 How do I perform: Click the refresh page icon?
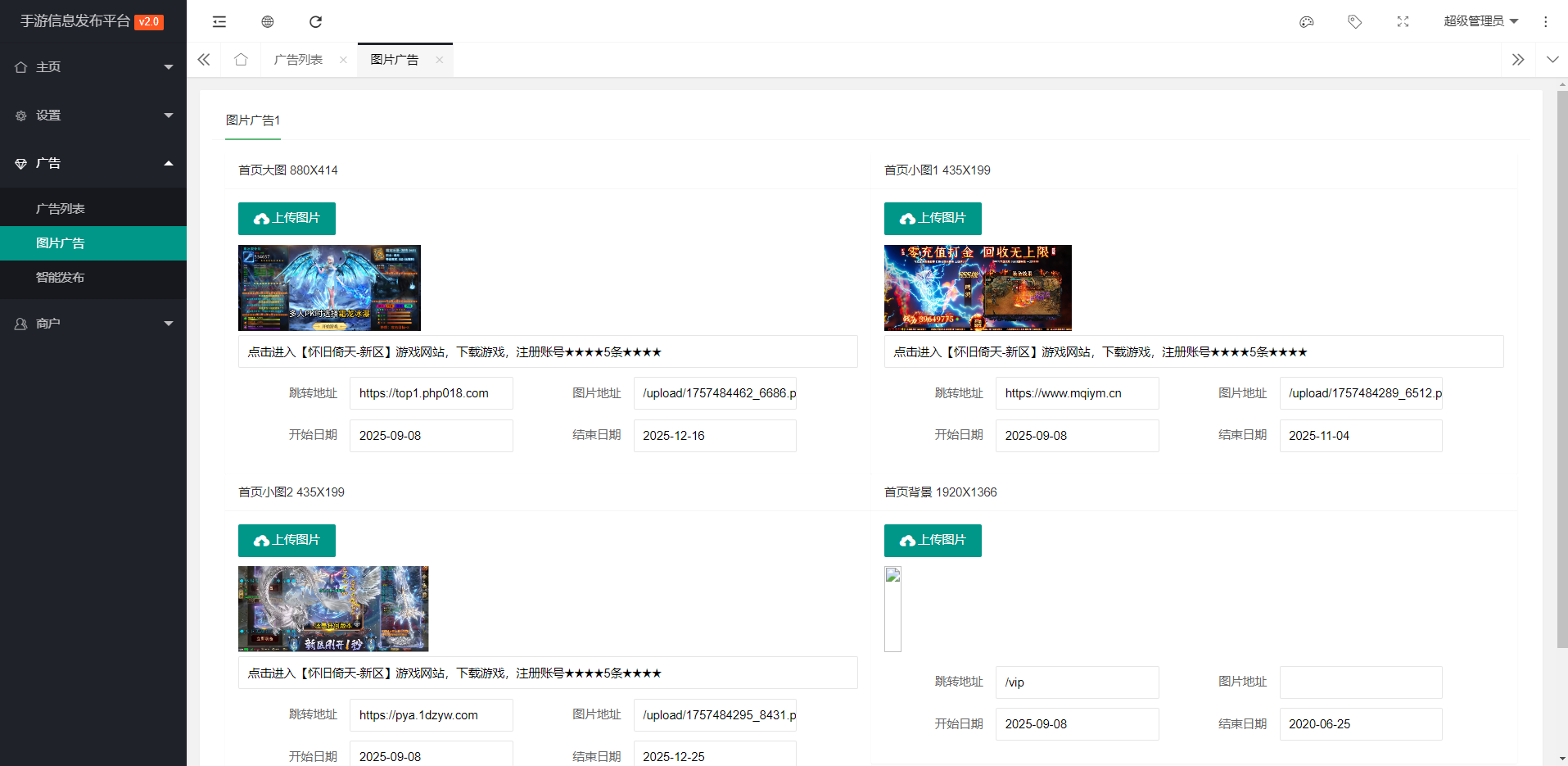point(315,21)
